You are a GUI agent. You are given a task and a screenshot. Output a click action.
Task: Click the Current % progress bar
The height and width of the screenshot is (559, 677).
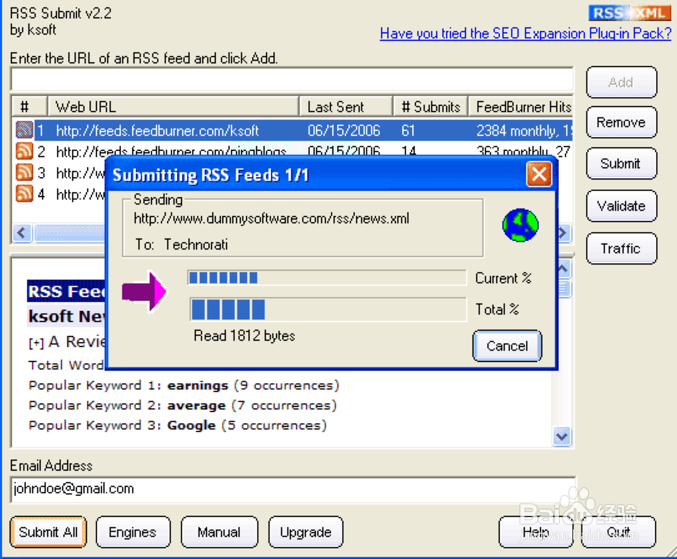(x=327, y=278)
